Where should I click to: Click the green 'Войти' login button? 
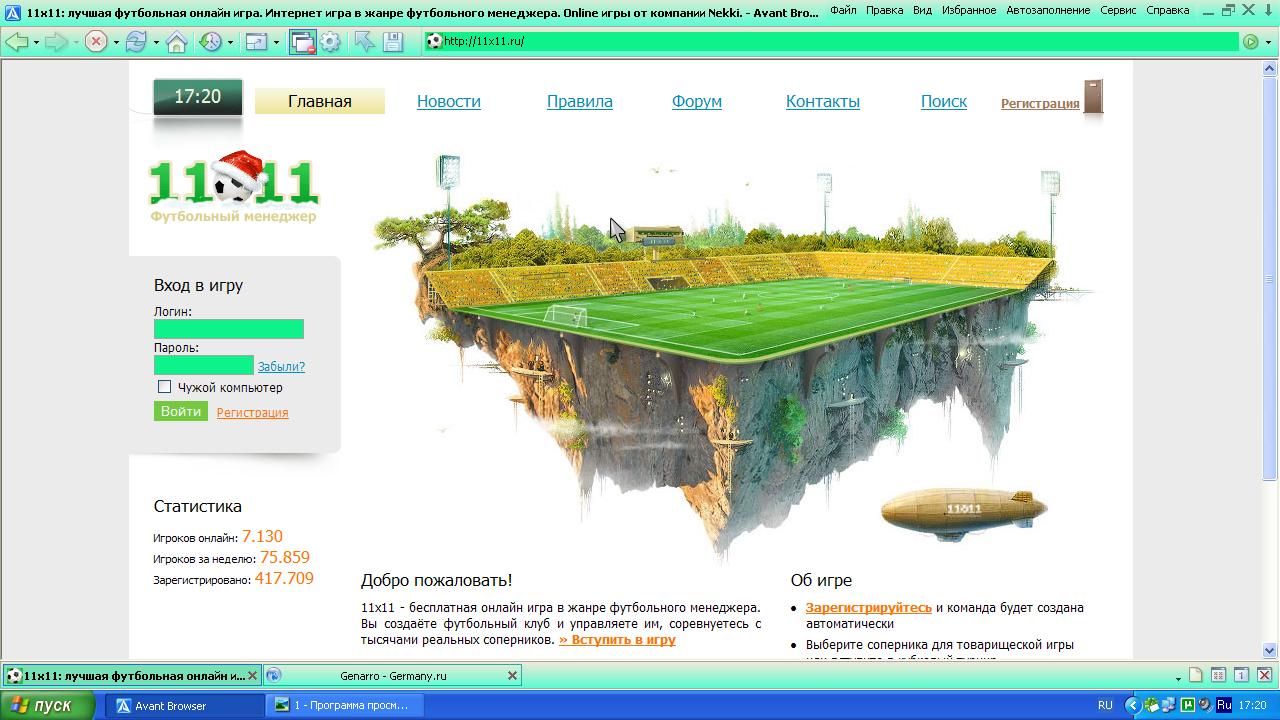click(181, 411)
